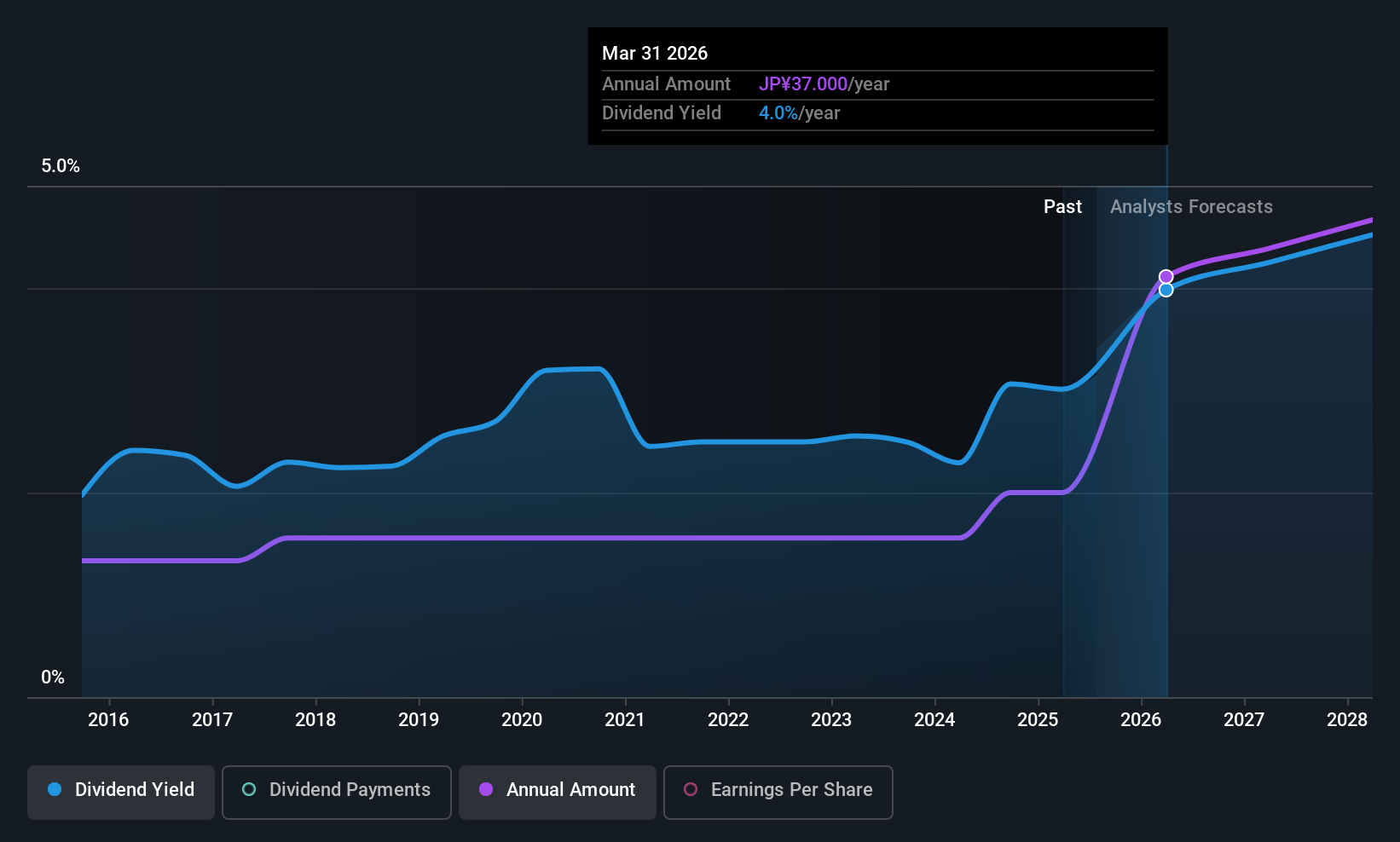
Task: Click the tooltip Annual Amount row label
Action: (666, 84)
